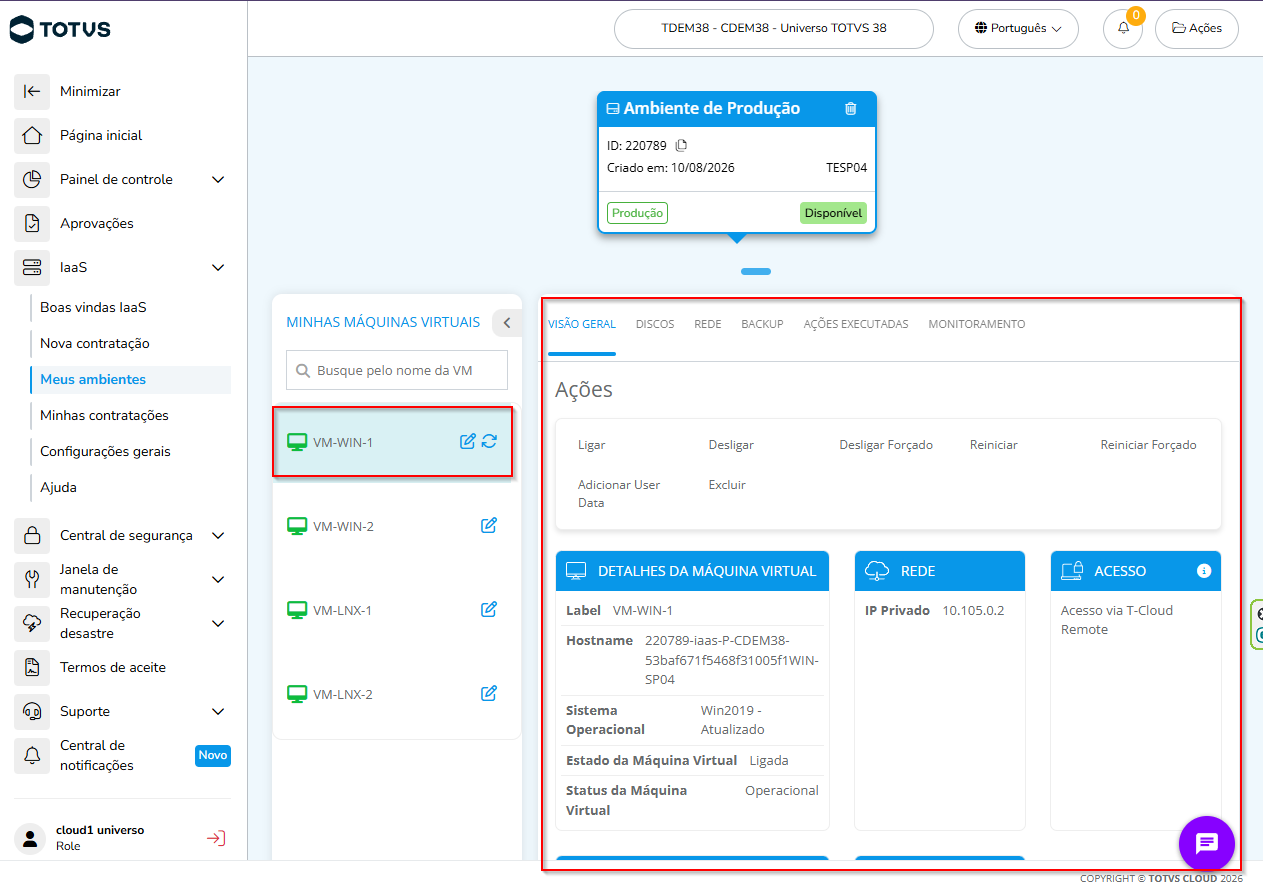This screenshot has height=892, width=1263.
Task: Expand Recuperação desastre chevron
Action: [218, 623]
